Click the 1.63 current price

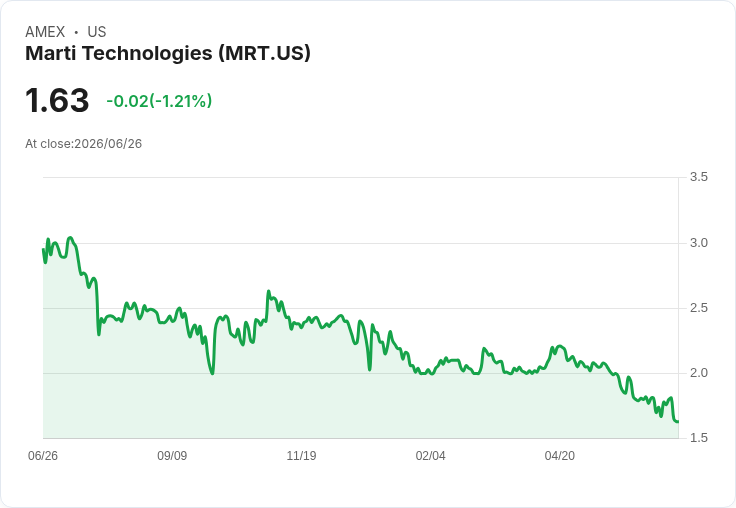(57, 100)
